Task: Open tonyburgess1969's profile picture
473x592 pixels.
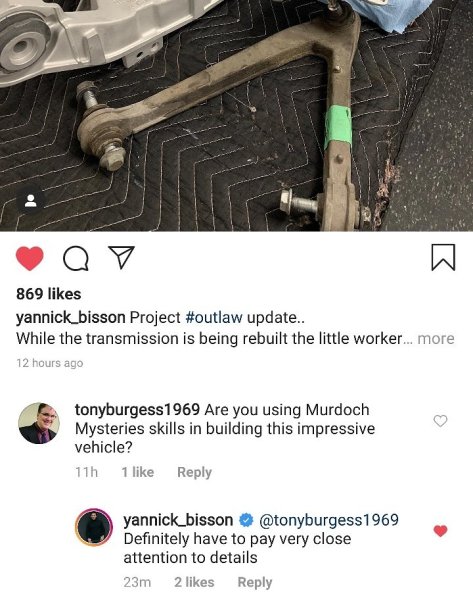Action: 39,423
